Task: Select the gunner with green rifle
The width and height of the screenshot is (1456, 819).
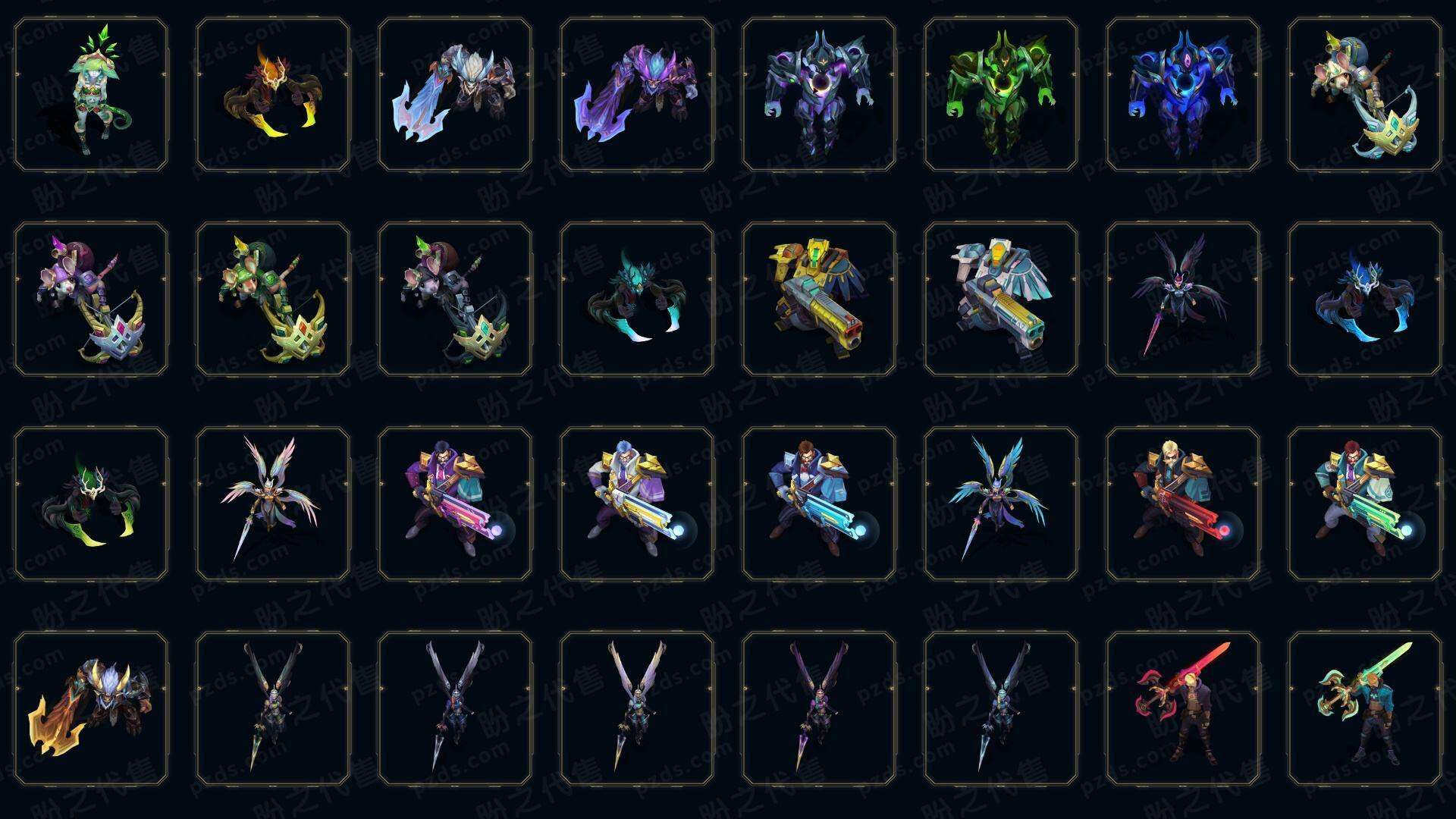Action: tap(1365, 504)
